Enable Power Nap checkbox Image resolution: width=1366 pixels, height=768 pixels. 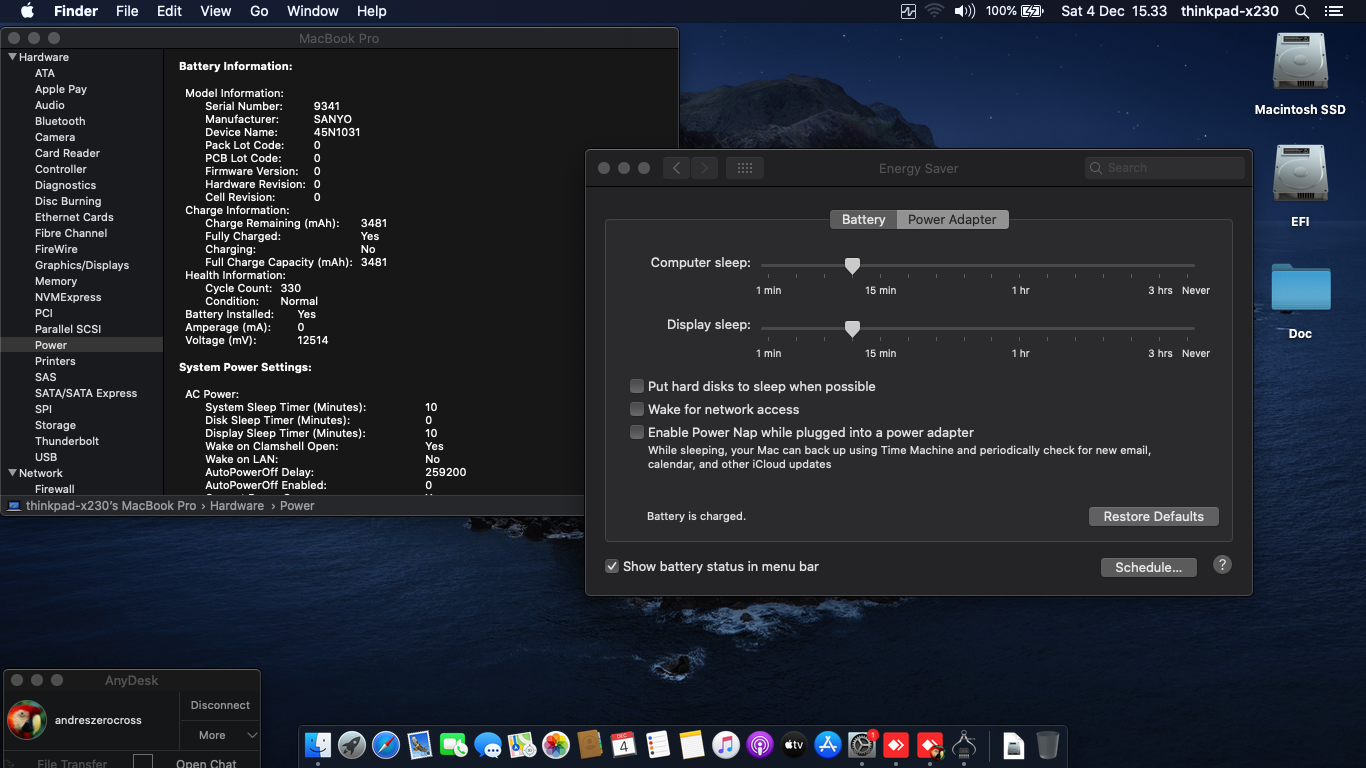637,432
